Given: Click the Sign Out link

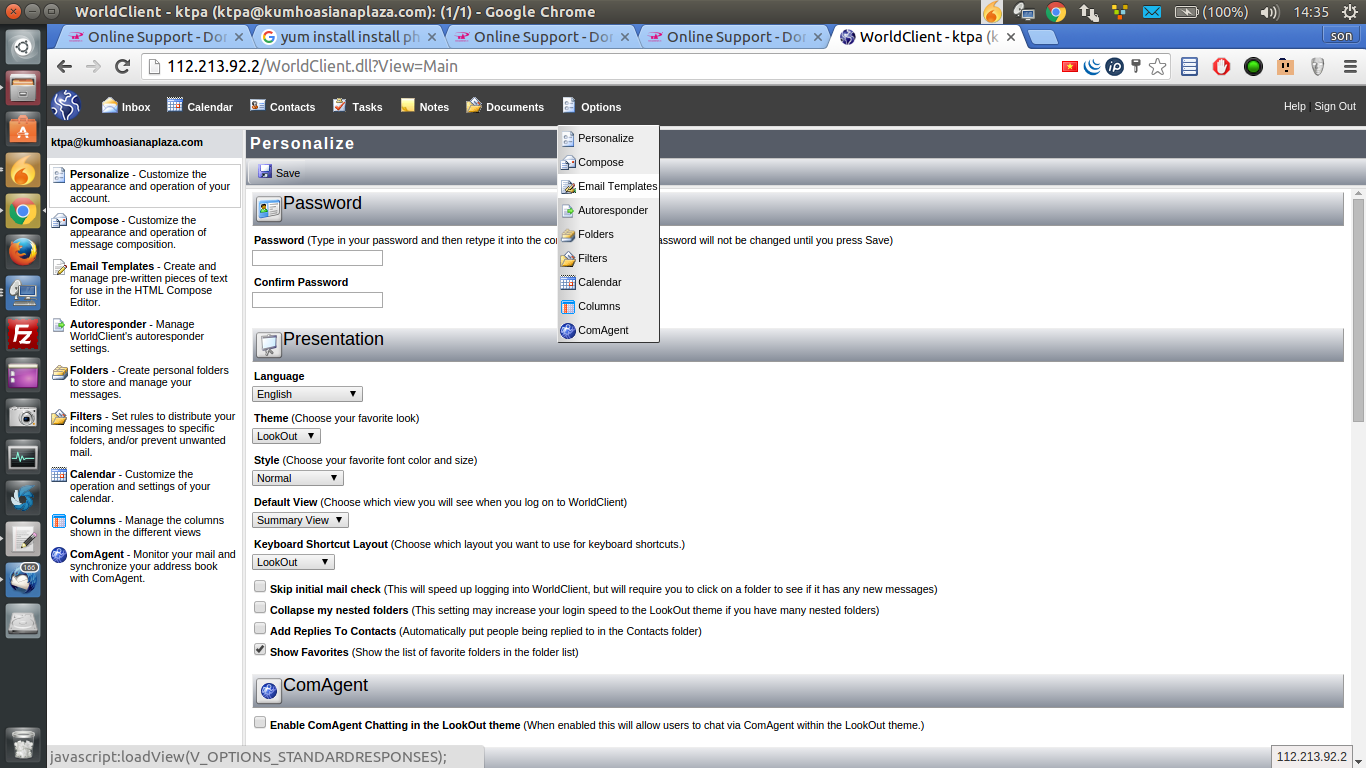Looking at the screenshot, I should pyautogui.click(x=1335, y=106).
